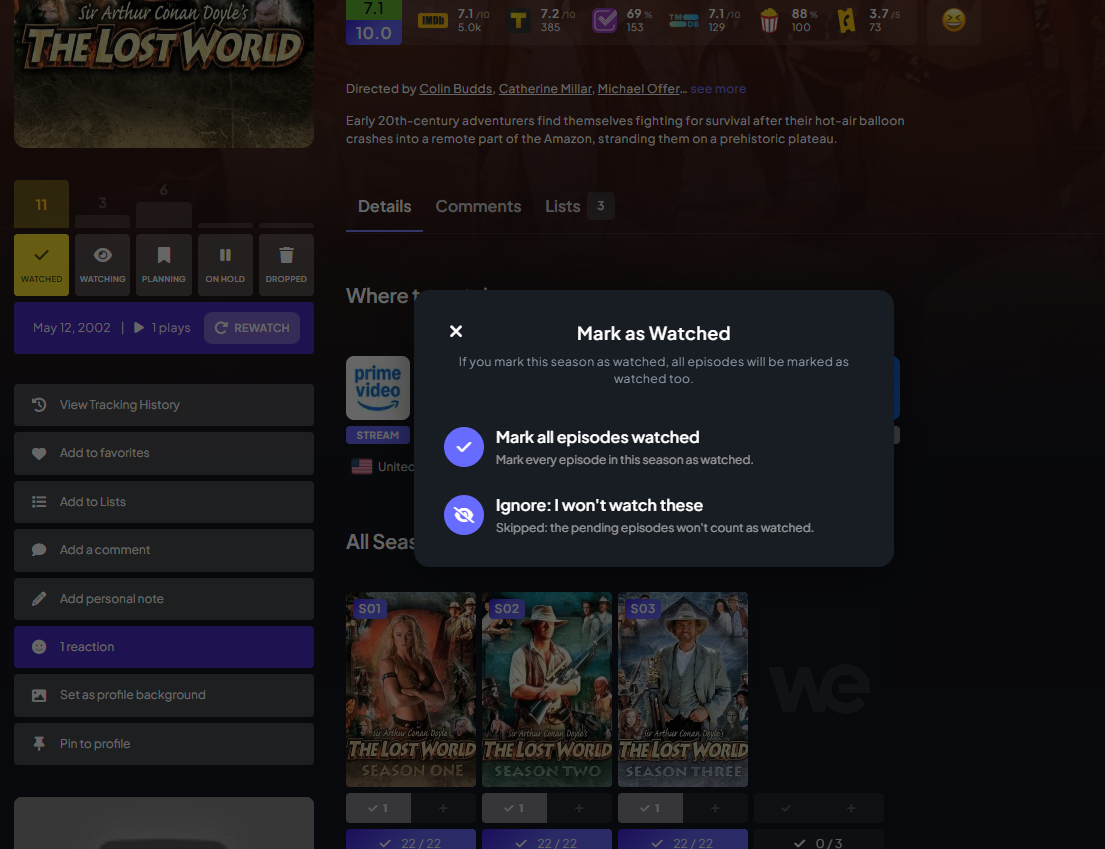This screenshot has width=1105, height=849.
Task: Set status to Watched
Action: 42,265
